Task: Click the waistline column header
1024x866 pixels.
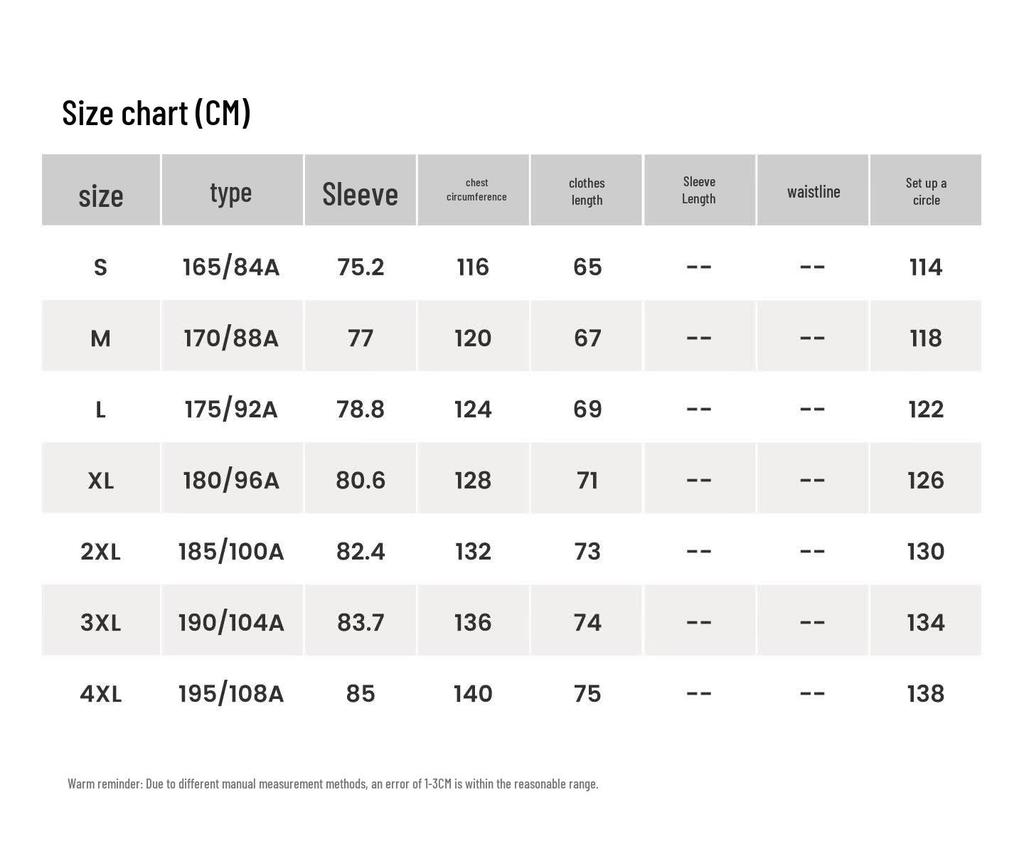Action: point(813,191)
